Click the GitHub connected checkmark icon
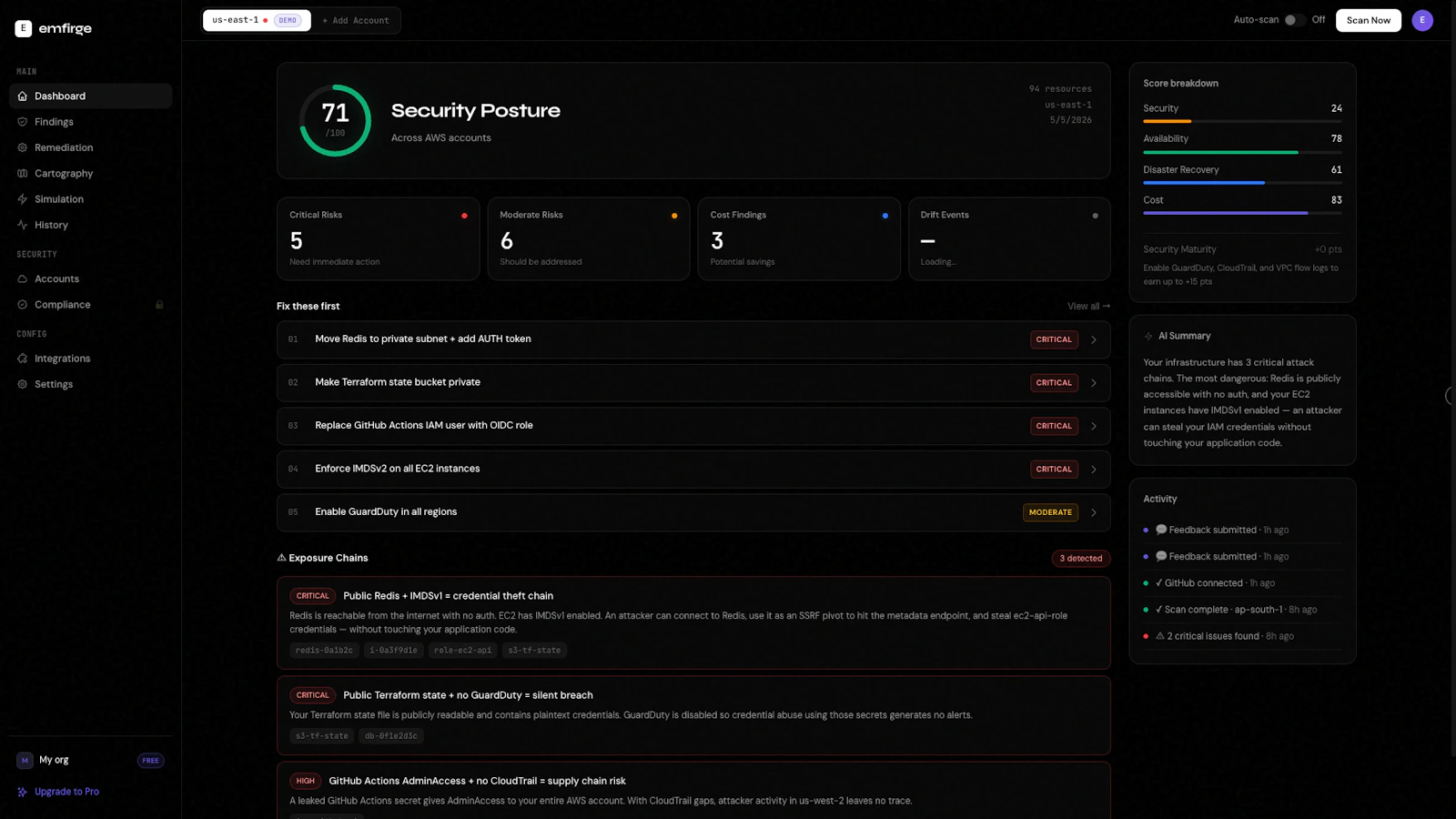Image resolution: width=1456 pixels, height=819 pixels. tap(1158, 583)
